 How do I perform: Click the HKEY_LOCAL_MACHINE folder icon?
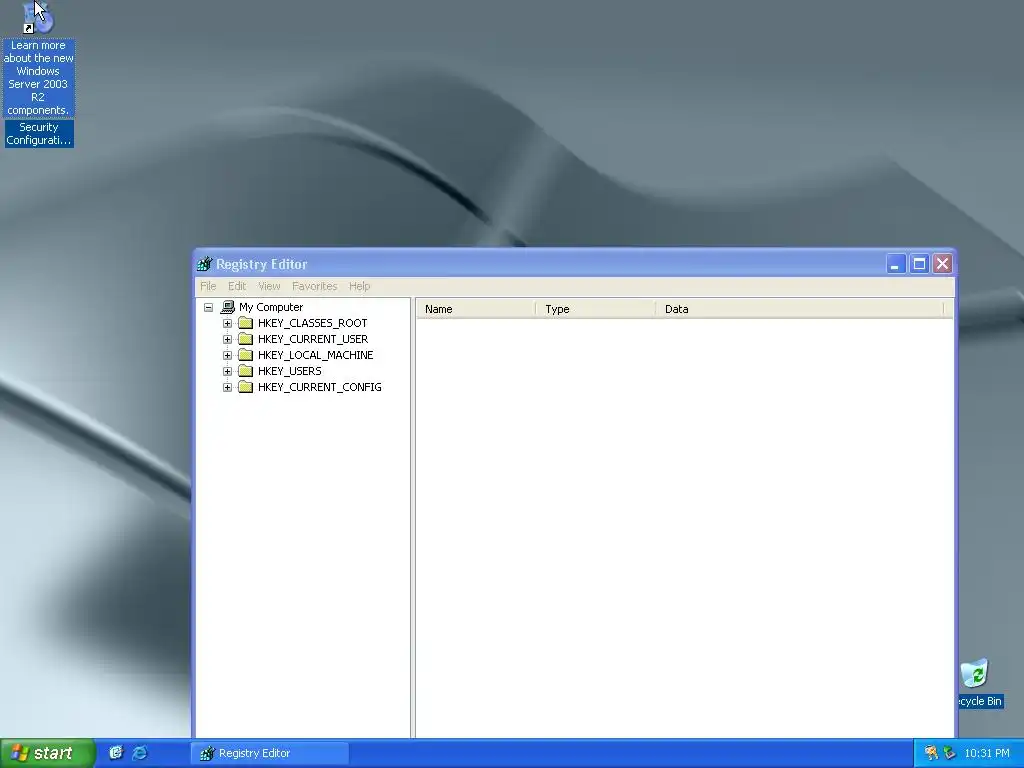coord(246,355)
